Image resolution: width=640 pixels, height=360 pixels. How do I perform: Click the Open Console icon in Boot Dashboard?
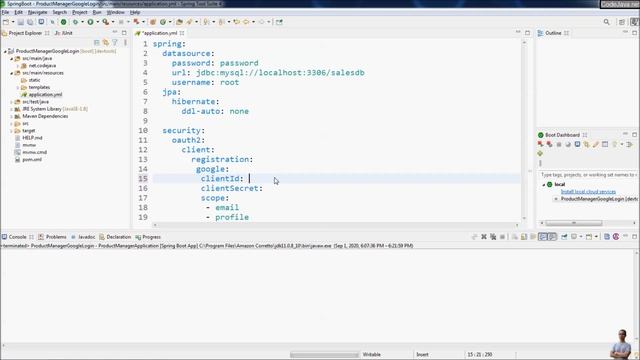point(577,144)
